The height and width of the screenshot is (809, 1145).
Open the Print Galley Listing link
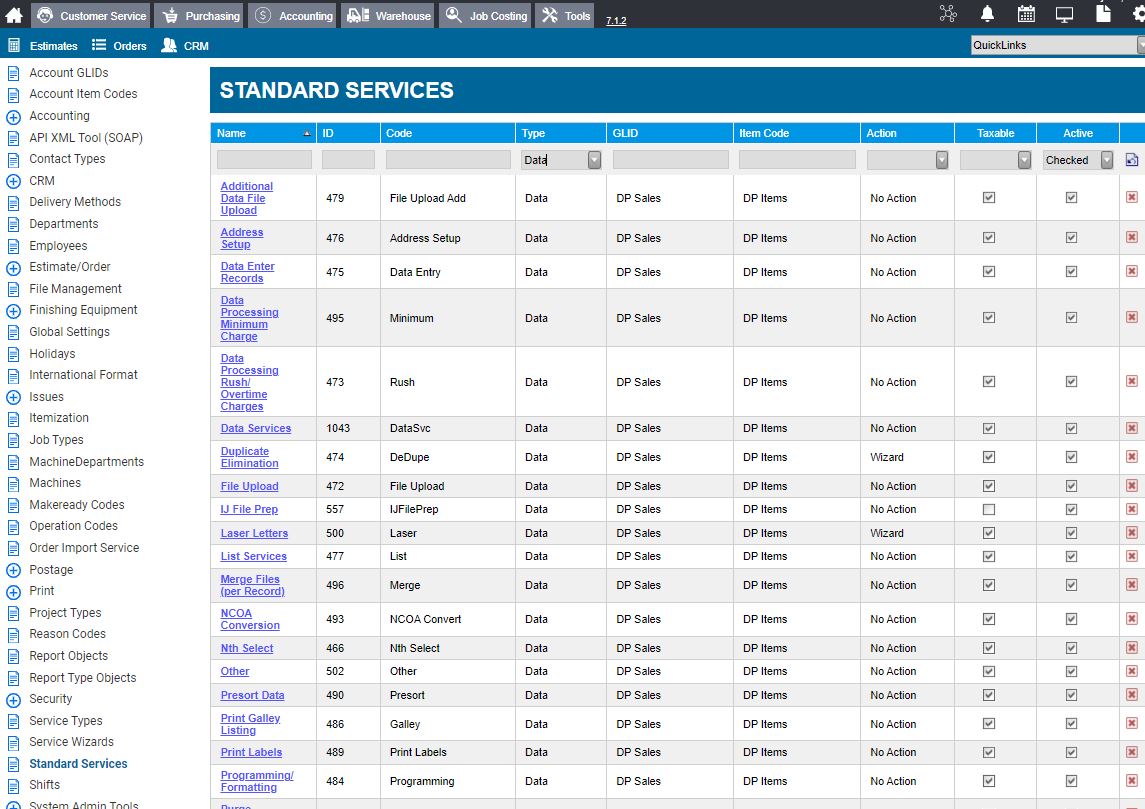(x=250, y=724)
